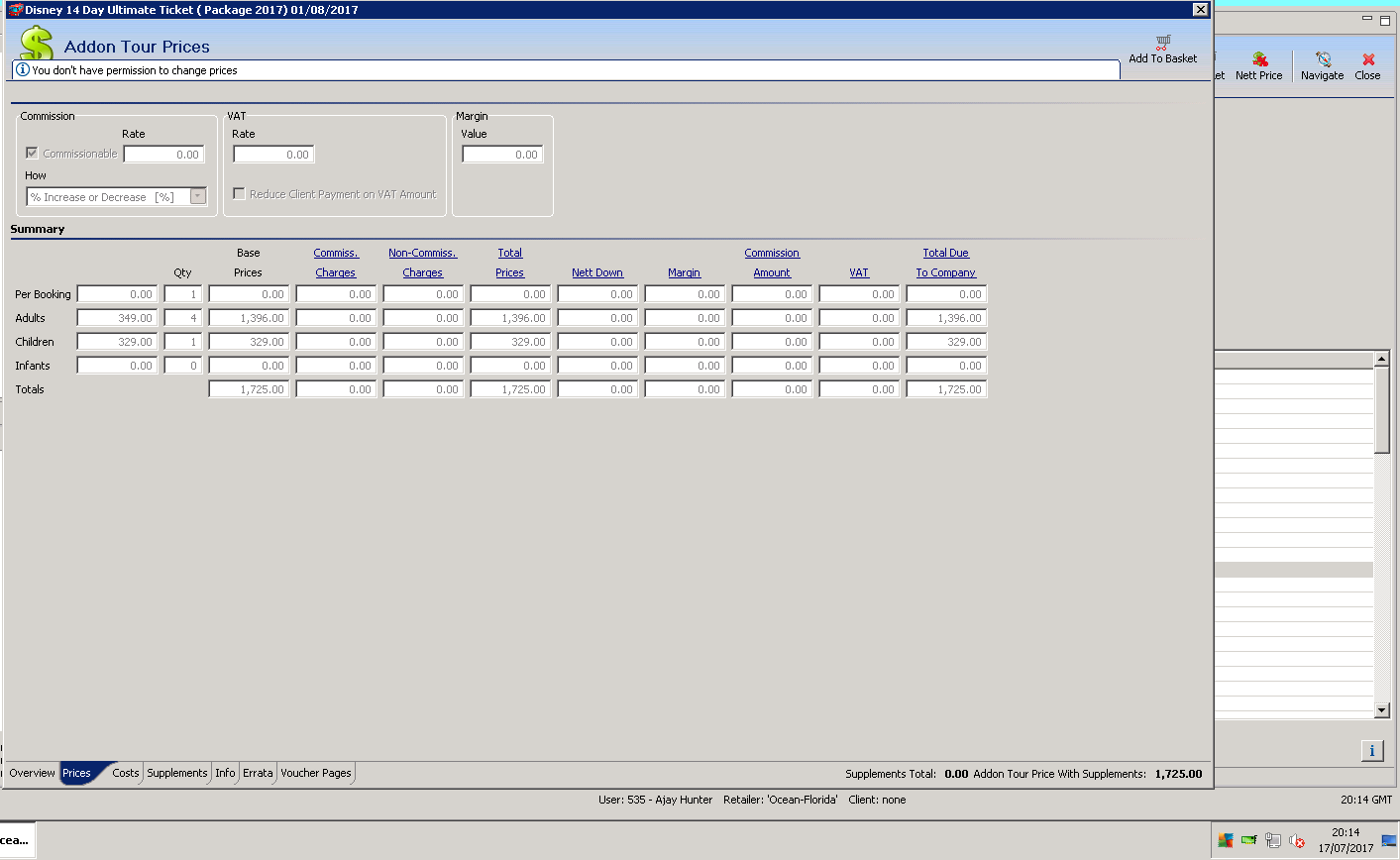Click the Adults Base Prices field 1,396.00
Image resolution: width=1400 pixels, height=860 pixels.
[249, 318]
